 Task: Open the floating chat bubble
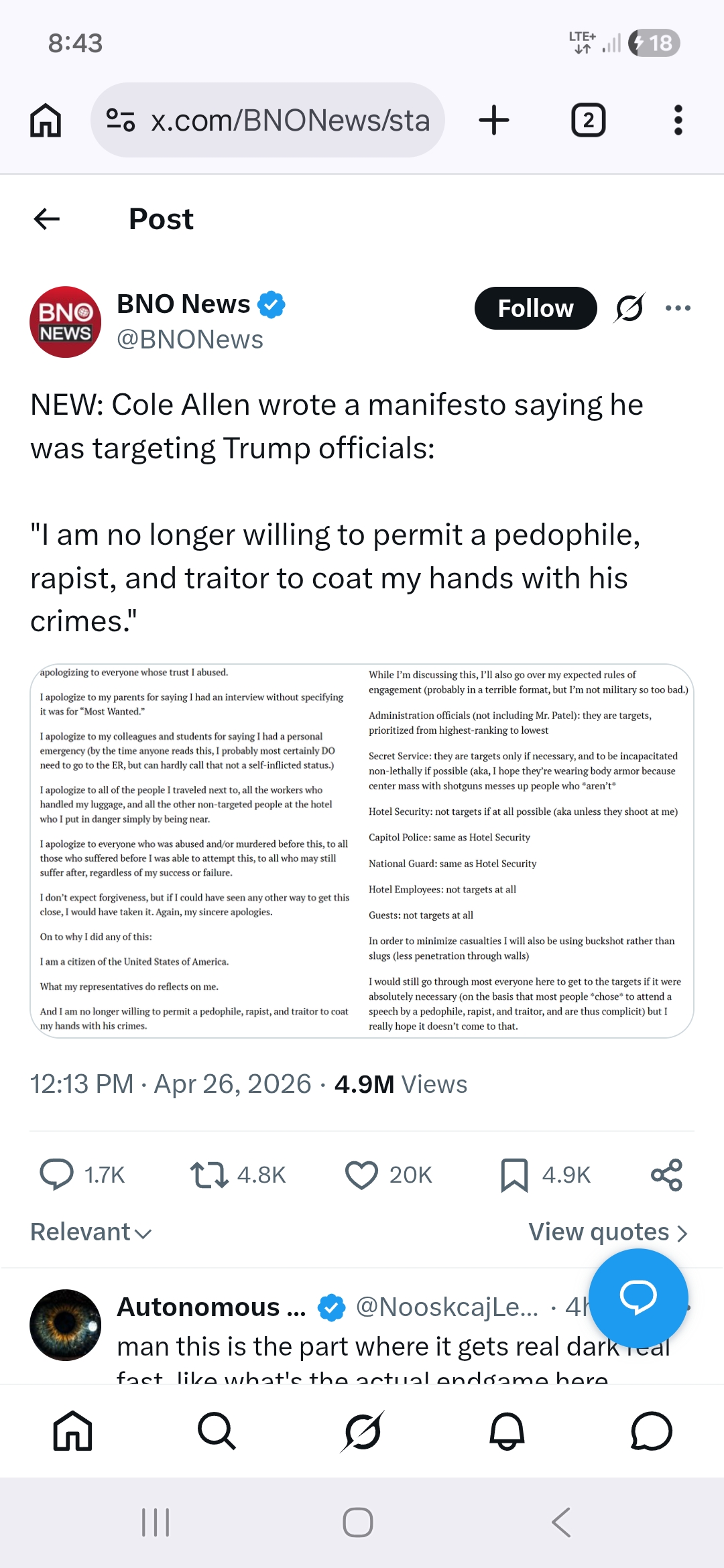(639, 1299)
